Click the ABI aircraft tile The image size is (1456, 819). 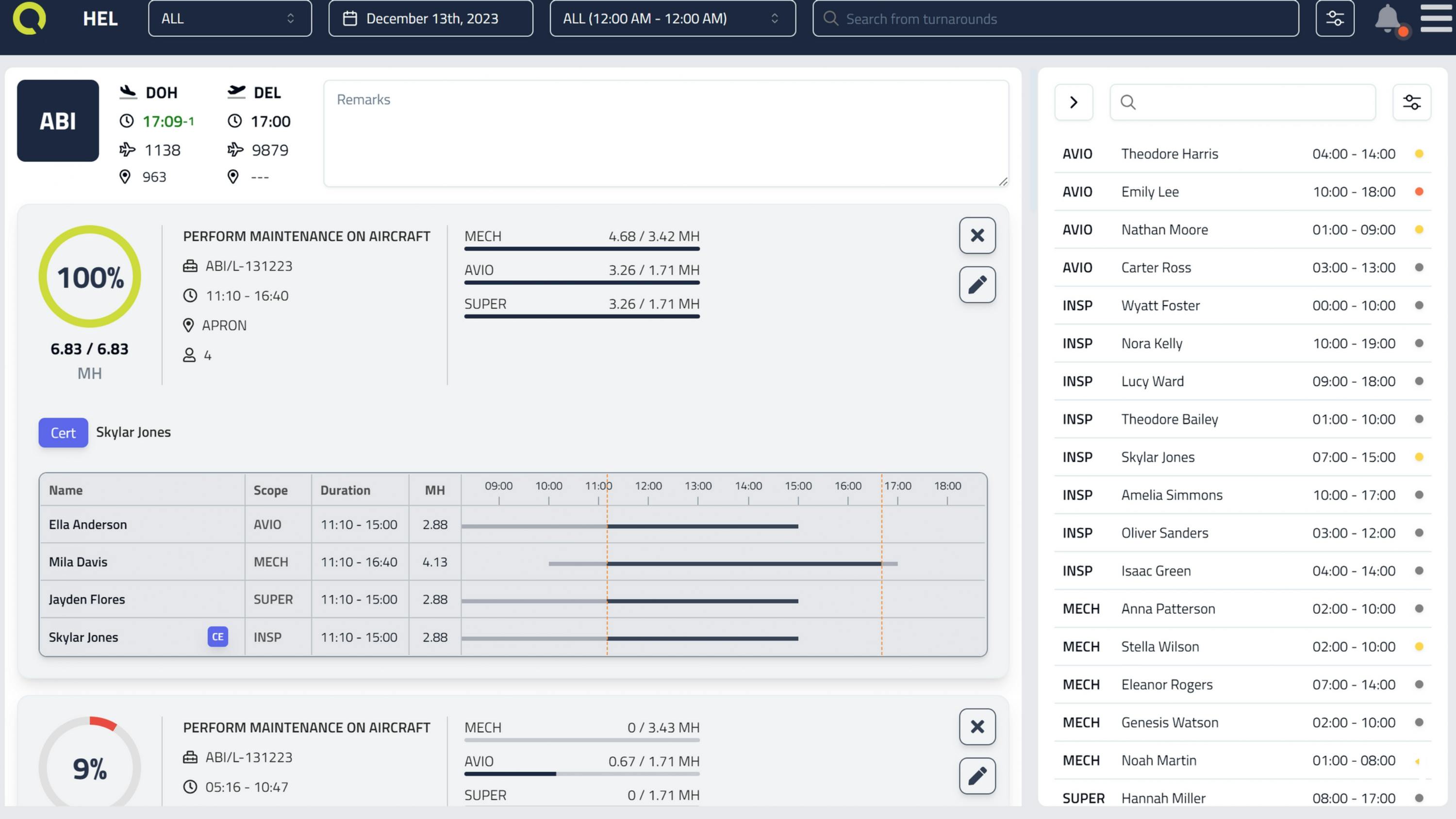click(x=58, y=121)
